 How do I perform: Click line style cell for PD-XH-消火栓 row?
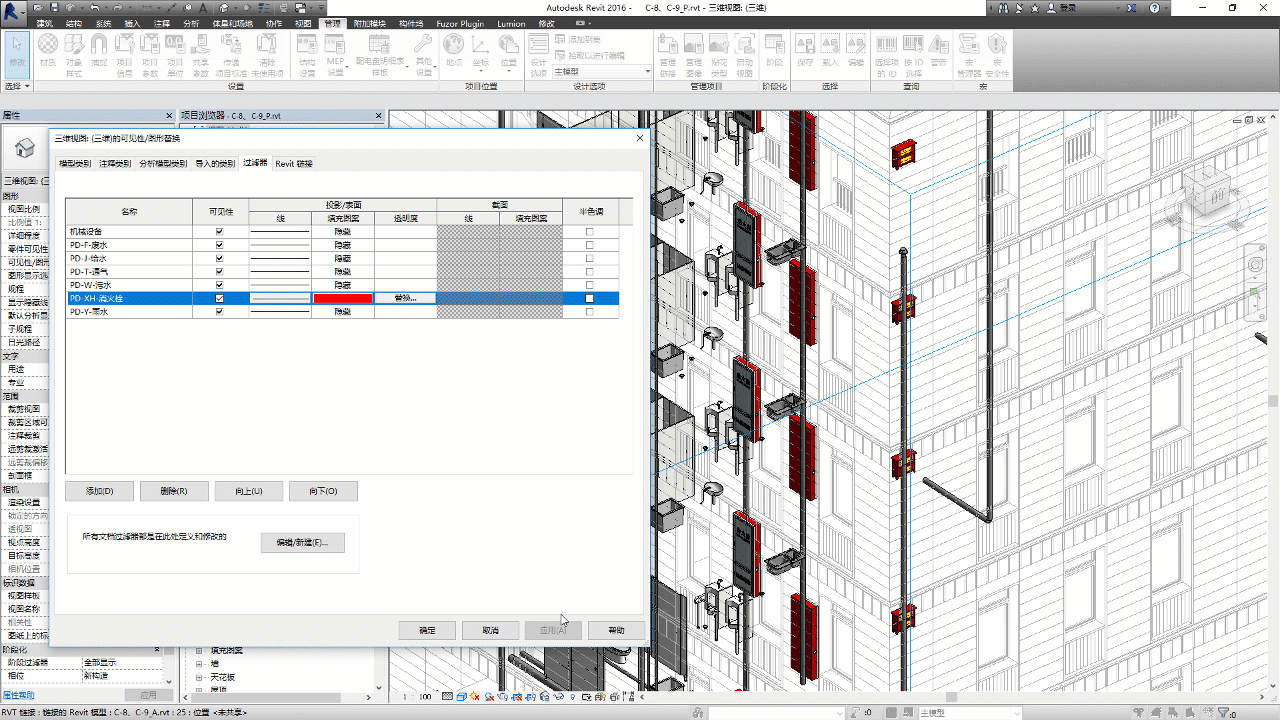(x=280, y=298)
